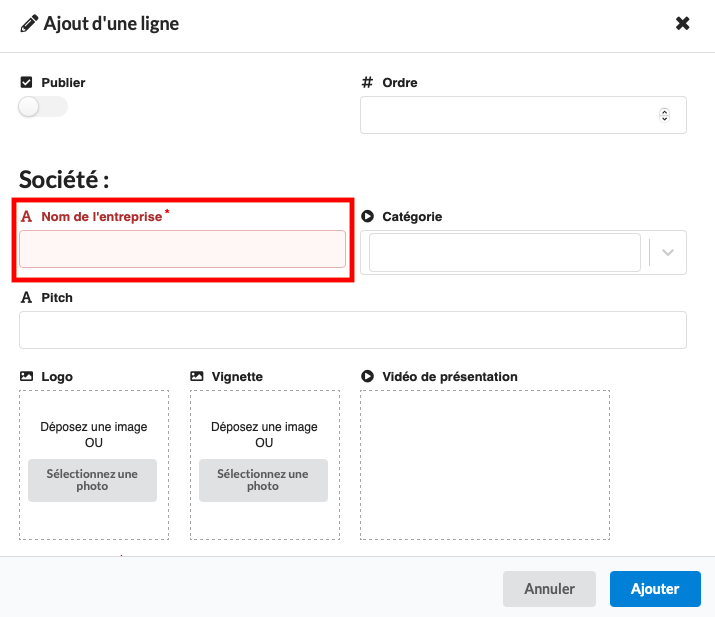Click the pencil icon beside Ajout d'une ligne

click(x=29, y=23)
